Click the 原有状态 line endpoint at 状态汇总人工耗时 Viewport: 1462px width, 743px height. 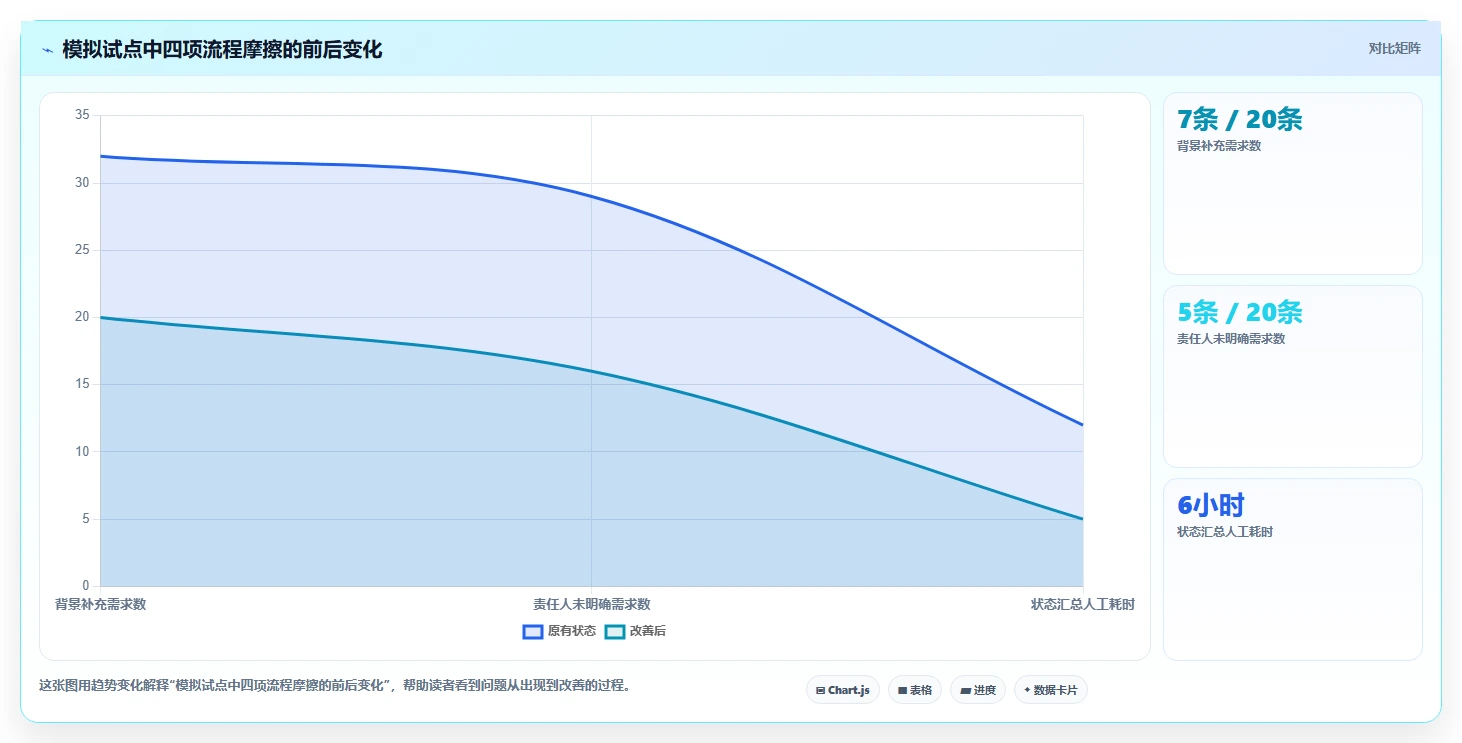coord(1083,425)
